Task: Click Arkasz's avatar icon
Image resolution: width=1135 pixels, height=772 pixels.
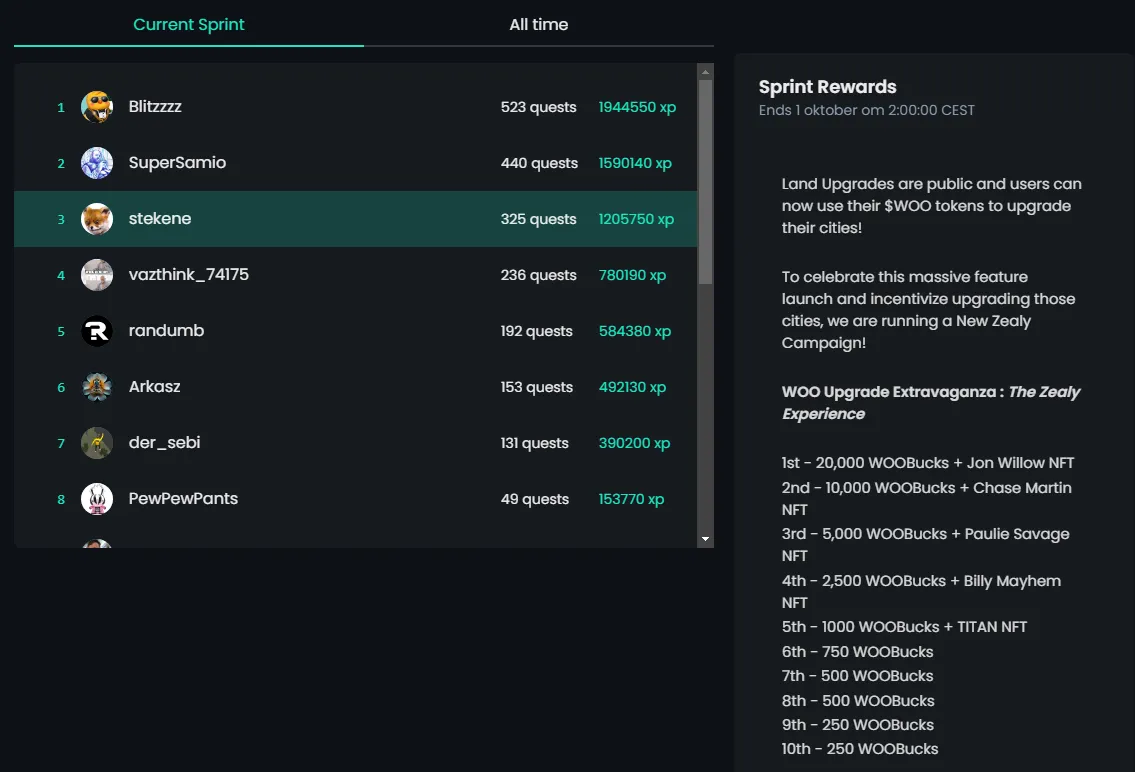Action: pos(97,387)
